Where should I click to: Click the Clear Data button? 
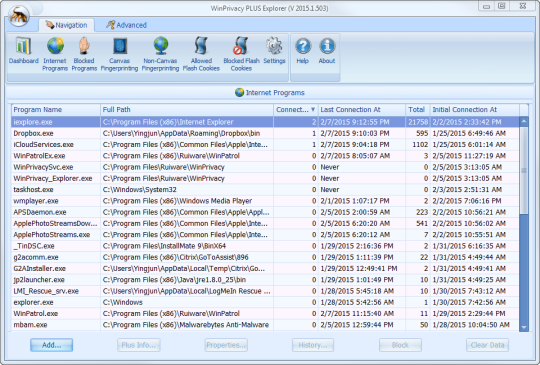click(487, 345)
